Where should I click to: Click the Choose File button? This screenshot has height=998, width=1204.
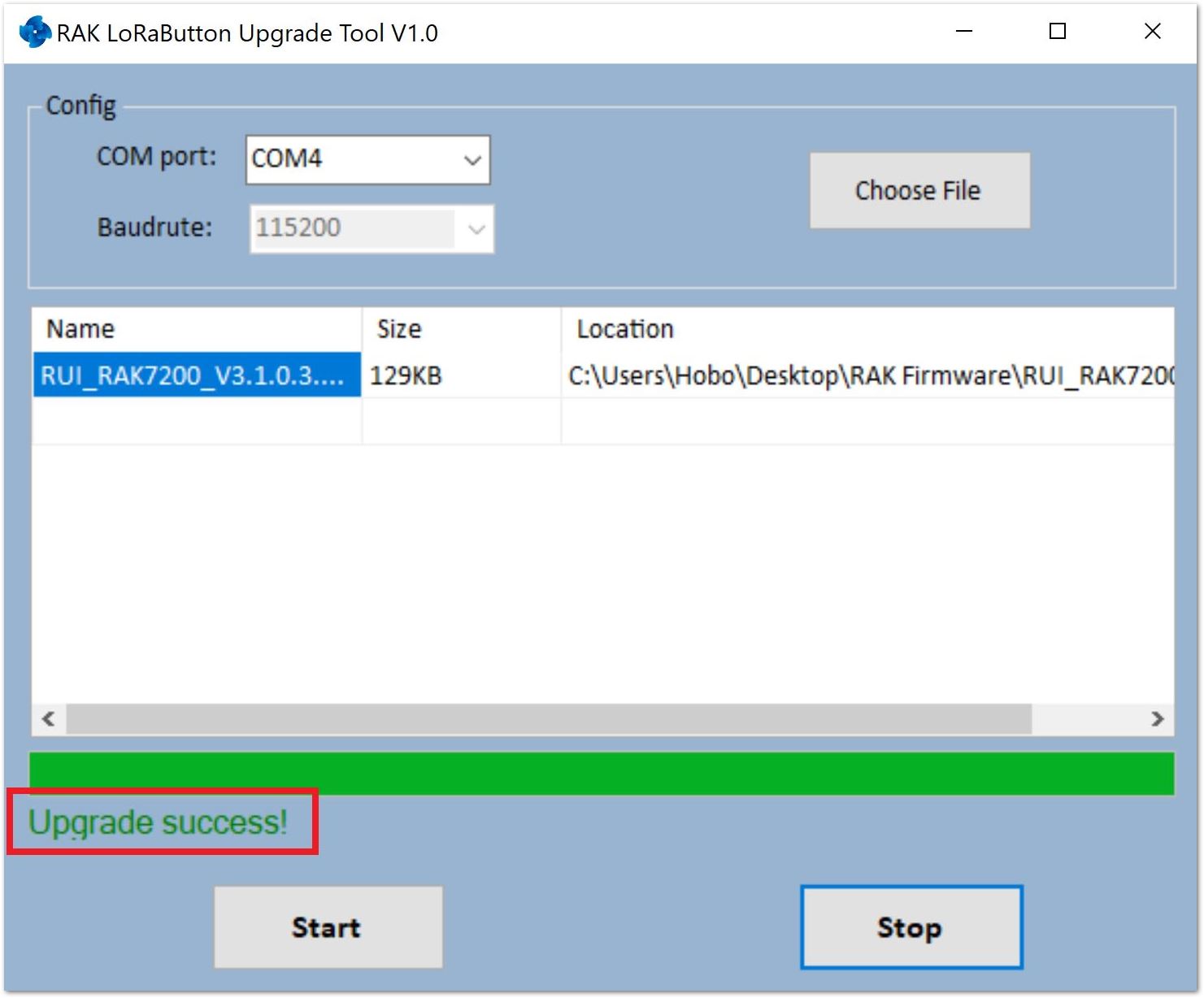click(x=919, y=190)
